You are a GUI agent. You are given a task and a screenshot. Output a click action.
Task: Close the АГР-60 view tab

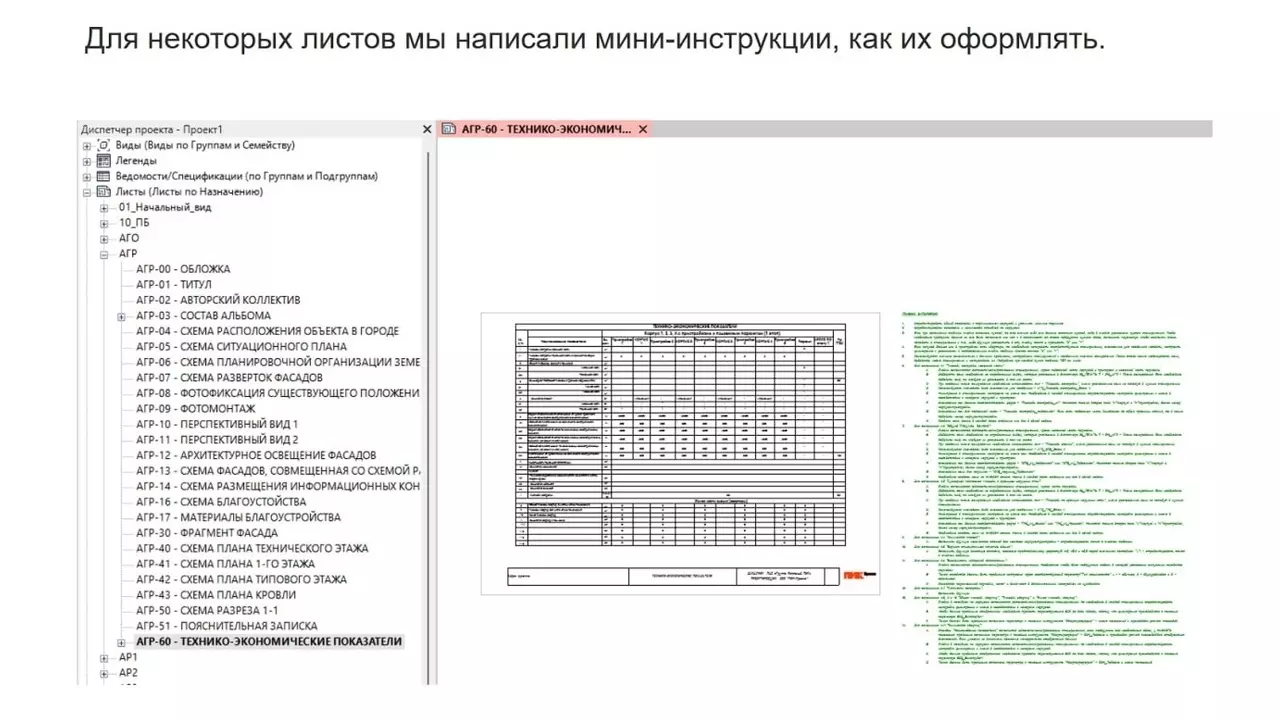click(643, 129)
